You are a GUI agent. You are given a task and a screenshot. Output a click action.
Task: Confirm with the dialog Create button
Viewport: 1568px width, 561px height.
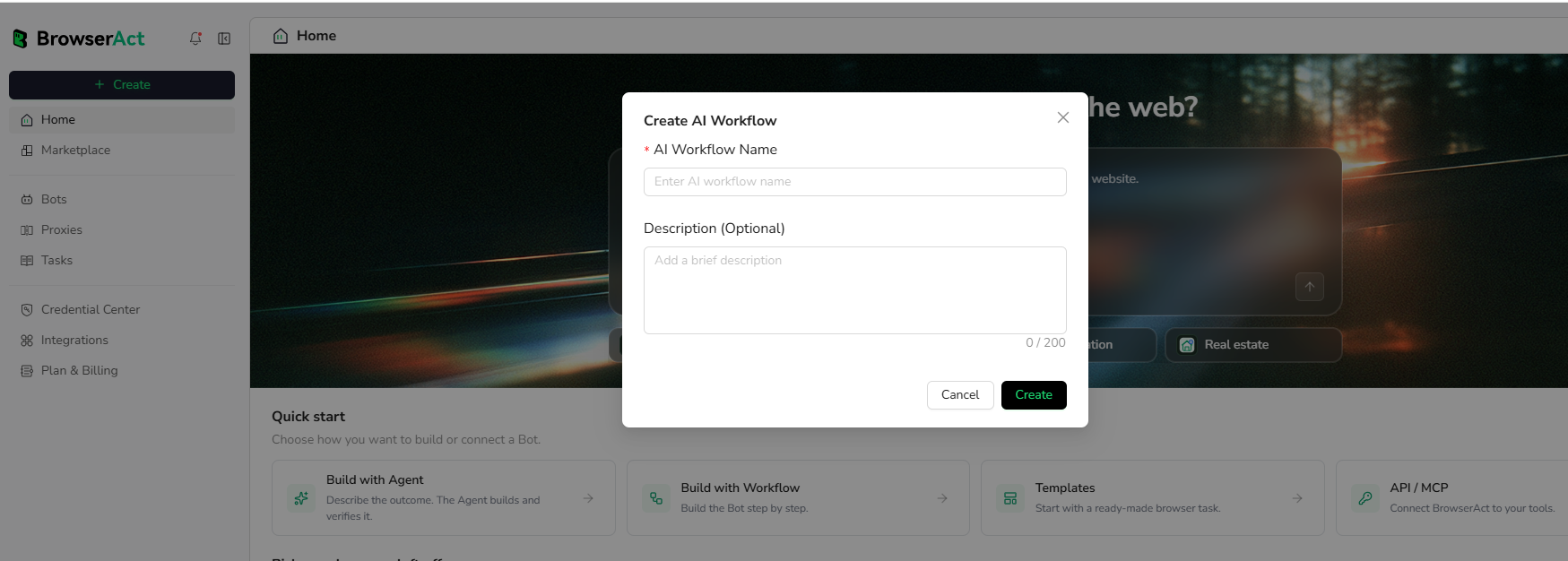(x=1034, y=395)
